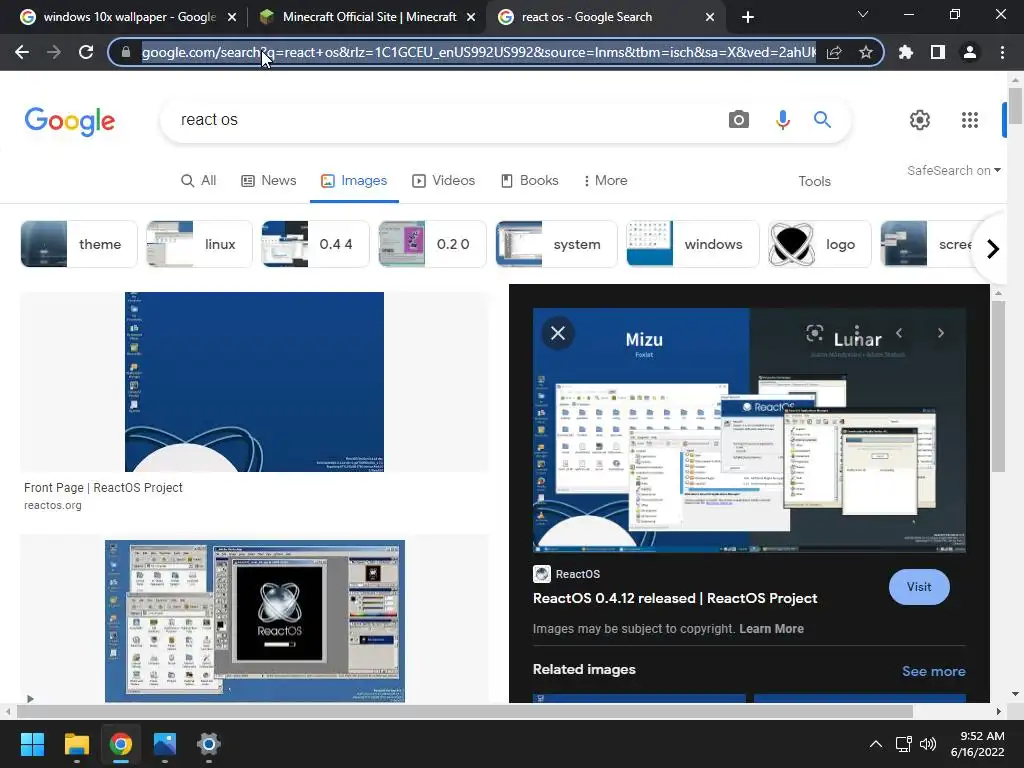Click the browser back arrow
Image resolution: width=1024 pixels, height=768 pixels.
(22, 52)
